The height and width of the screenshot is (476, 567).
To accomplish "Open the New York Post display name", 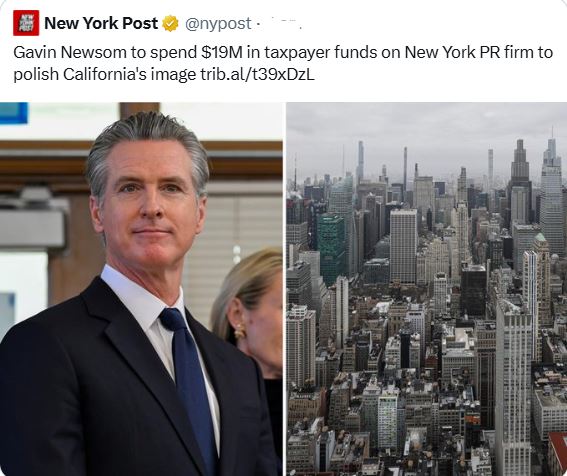I will tap(101, 24).
